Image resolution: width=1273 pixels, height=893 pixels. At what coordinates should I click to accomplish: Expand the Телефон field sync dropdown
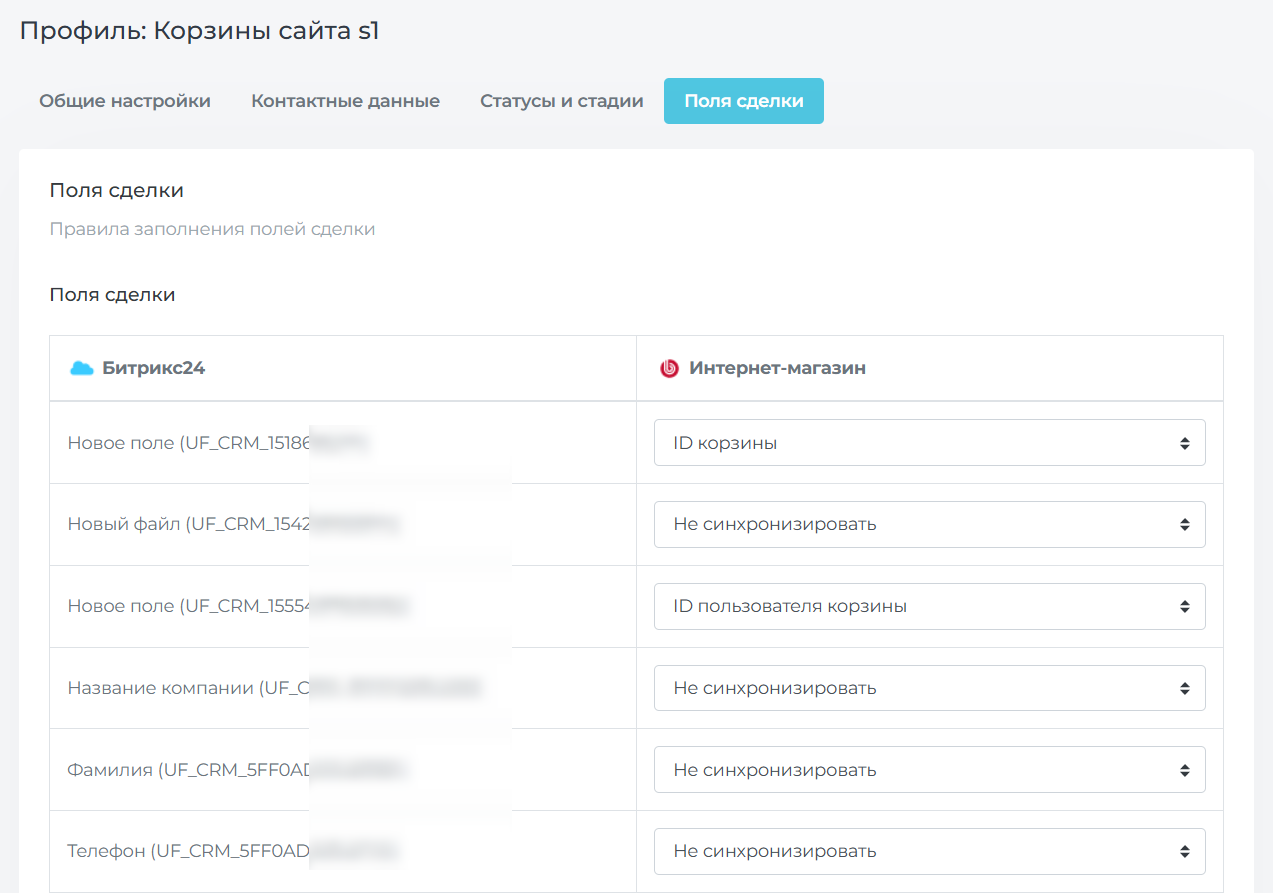click(x=929, y=852)
